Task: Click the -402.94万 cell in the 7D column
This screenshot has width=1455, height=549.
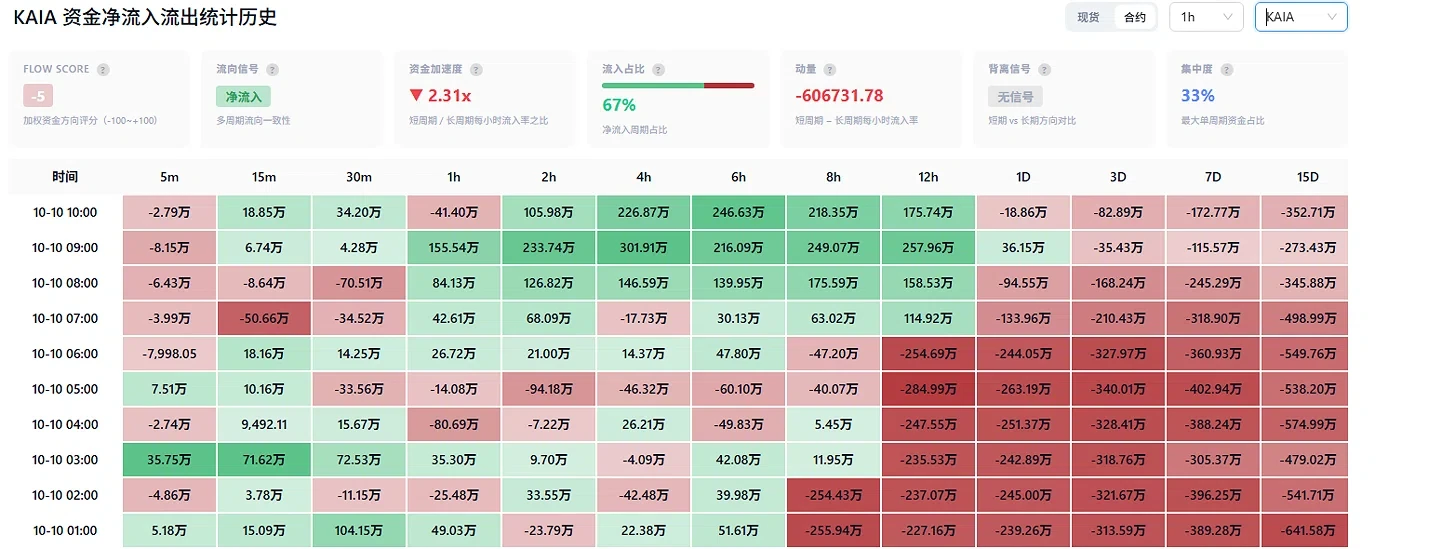Action: tap(1213, 389)
